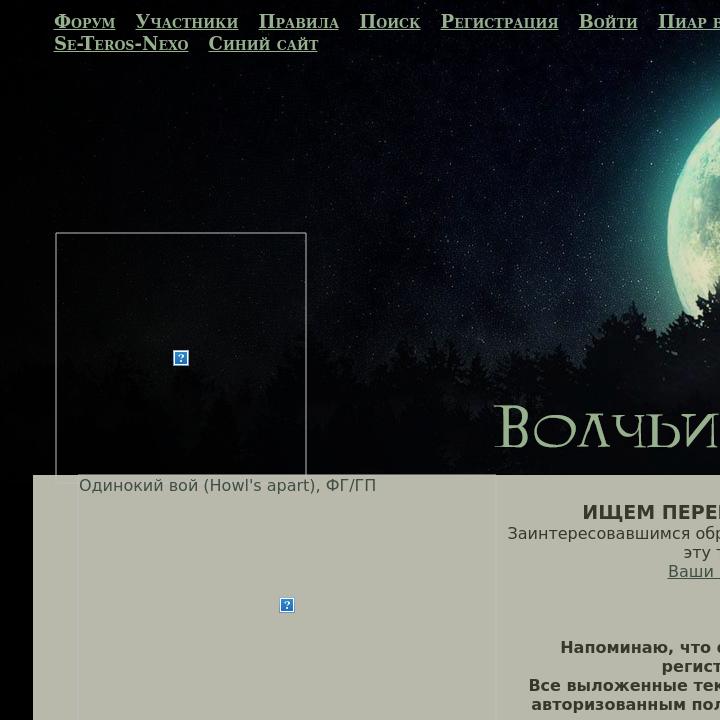Click the Войти login link
Viewport: 720px width, 720px height.
coord(608,22)
